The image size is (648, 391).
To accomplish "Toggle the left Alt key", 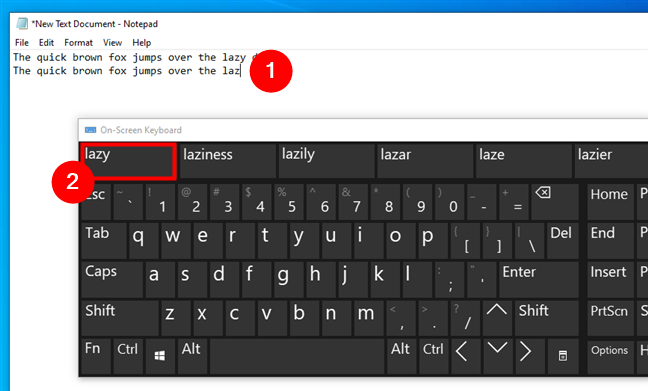I will click(192, 356).
